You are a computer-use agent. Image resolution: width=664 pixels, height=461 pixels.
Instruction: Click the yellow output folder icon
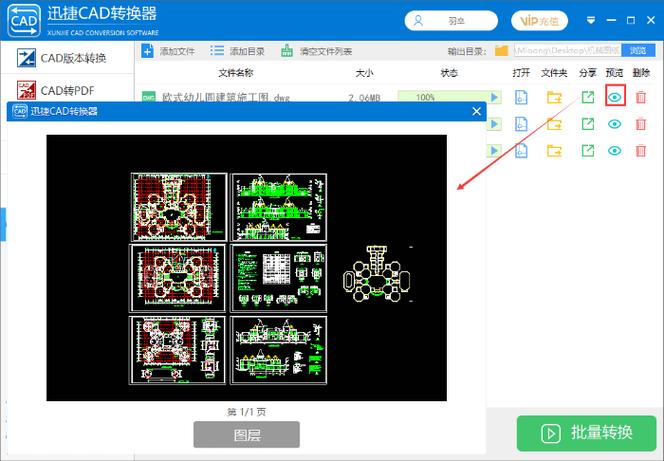501,51
